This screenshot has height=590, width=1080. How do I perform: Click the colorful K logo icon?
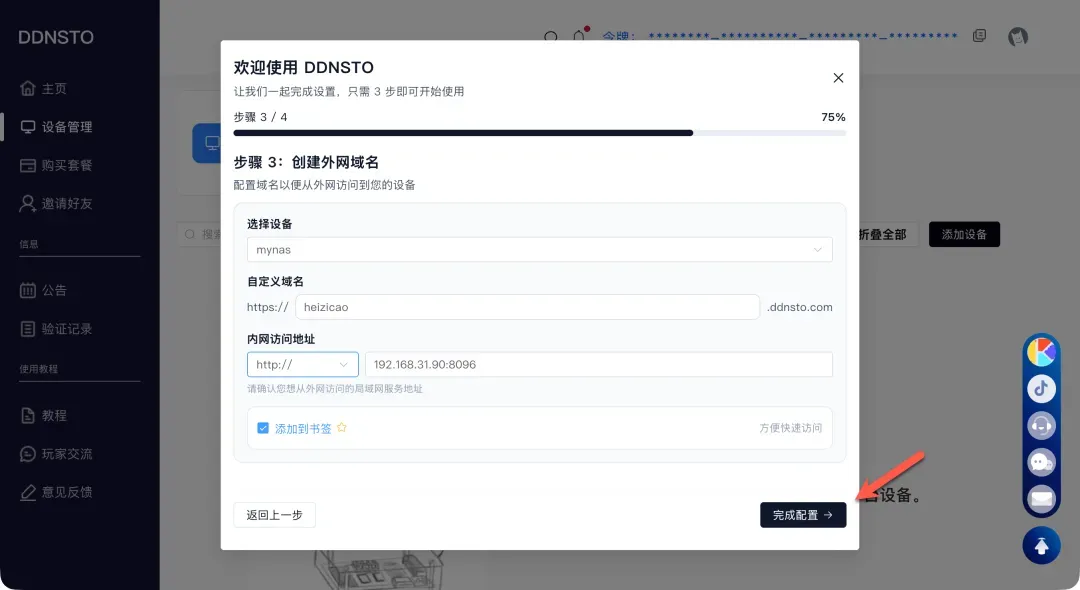[x=1041, y=352]
